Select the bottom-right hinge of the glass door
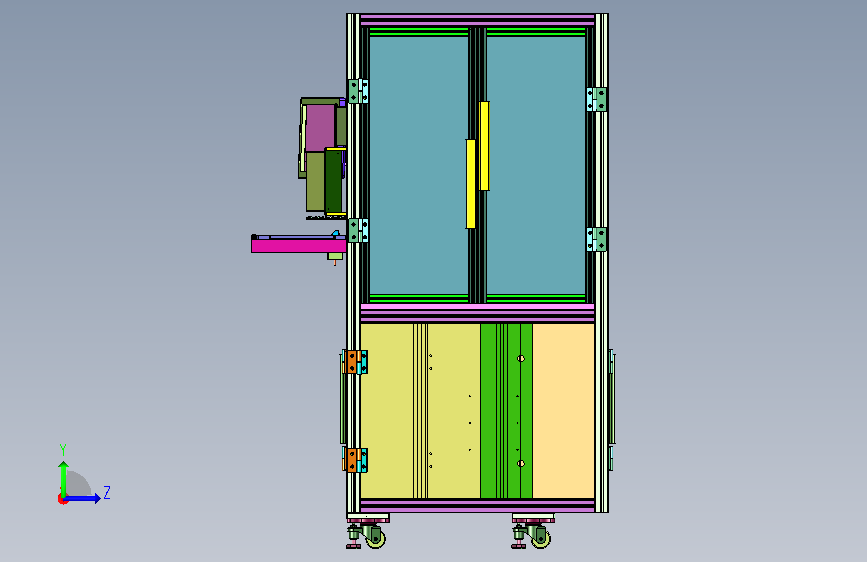The height and width of the screenshot is (562, 867). 597,240
